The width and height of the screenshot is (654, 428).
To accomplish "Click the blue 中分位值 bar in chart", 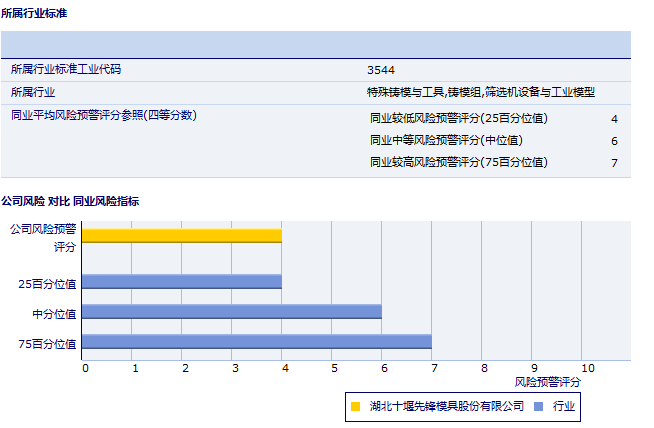I will [231, 312].
